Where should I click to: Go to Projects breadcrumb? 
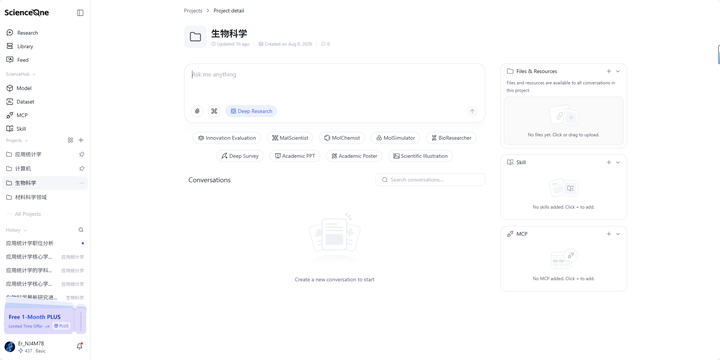pyautogui.click(x=193, y=11)
